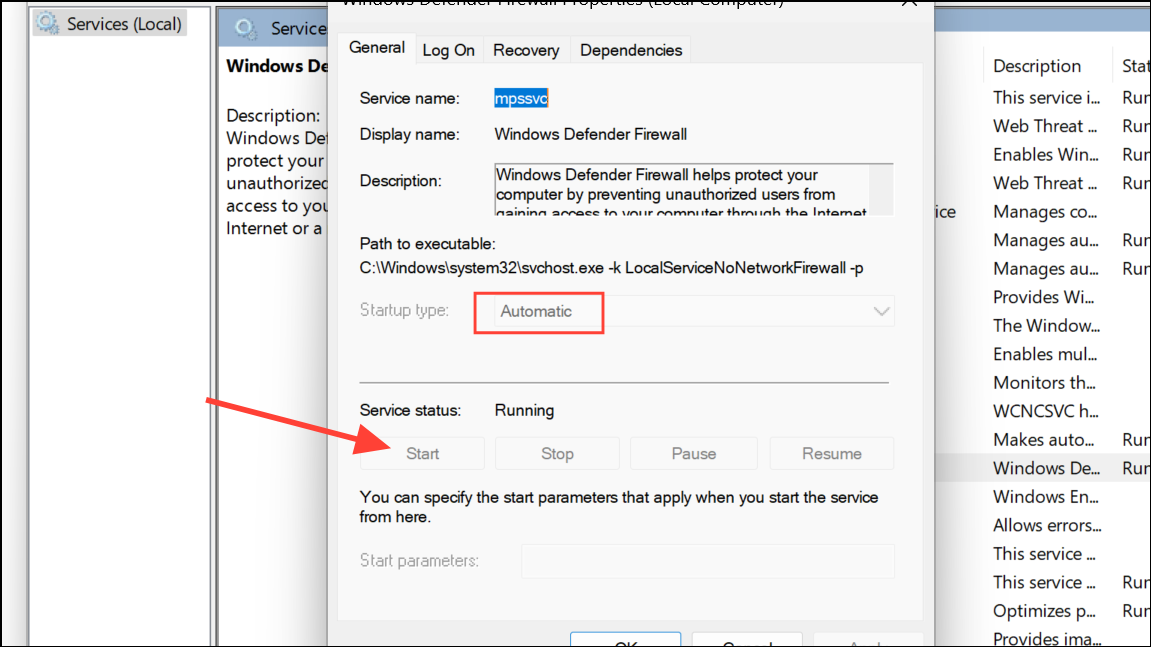Click the Stop service button

click(x=557, y=454)
